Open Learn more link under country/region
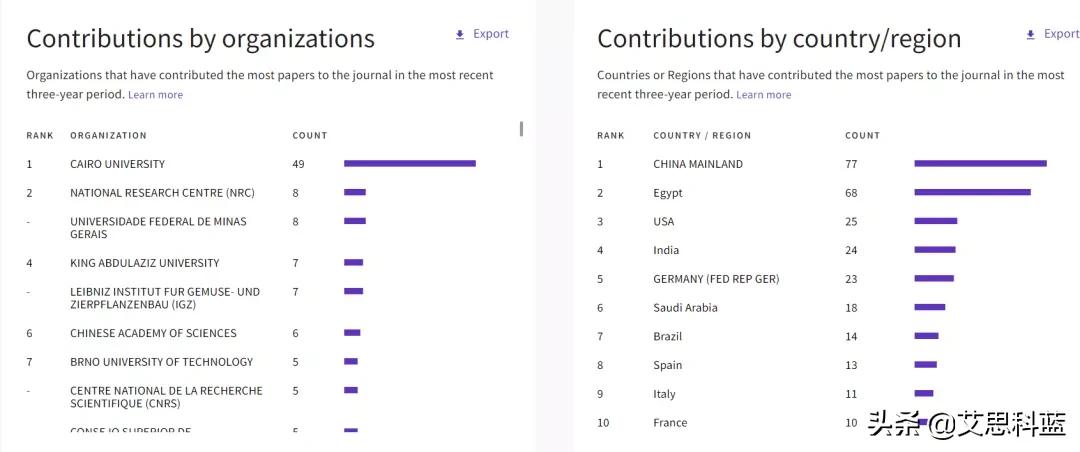Image resolution: width=1080 pixels, height=452 pixels. tap(763, 95)
